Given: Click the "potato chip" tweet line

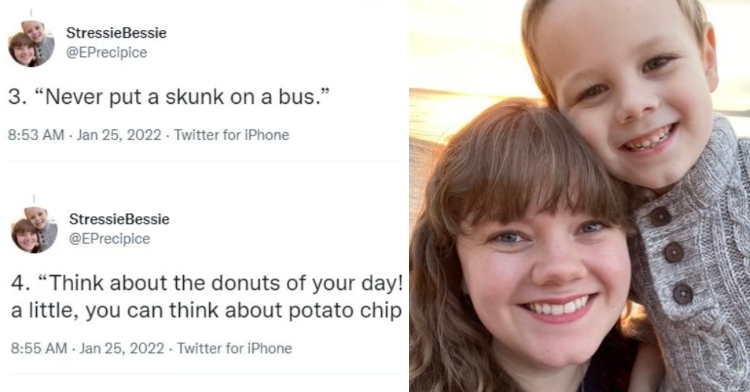Looking at the screenshot, I should click(x=206, y=311).
